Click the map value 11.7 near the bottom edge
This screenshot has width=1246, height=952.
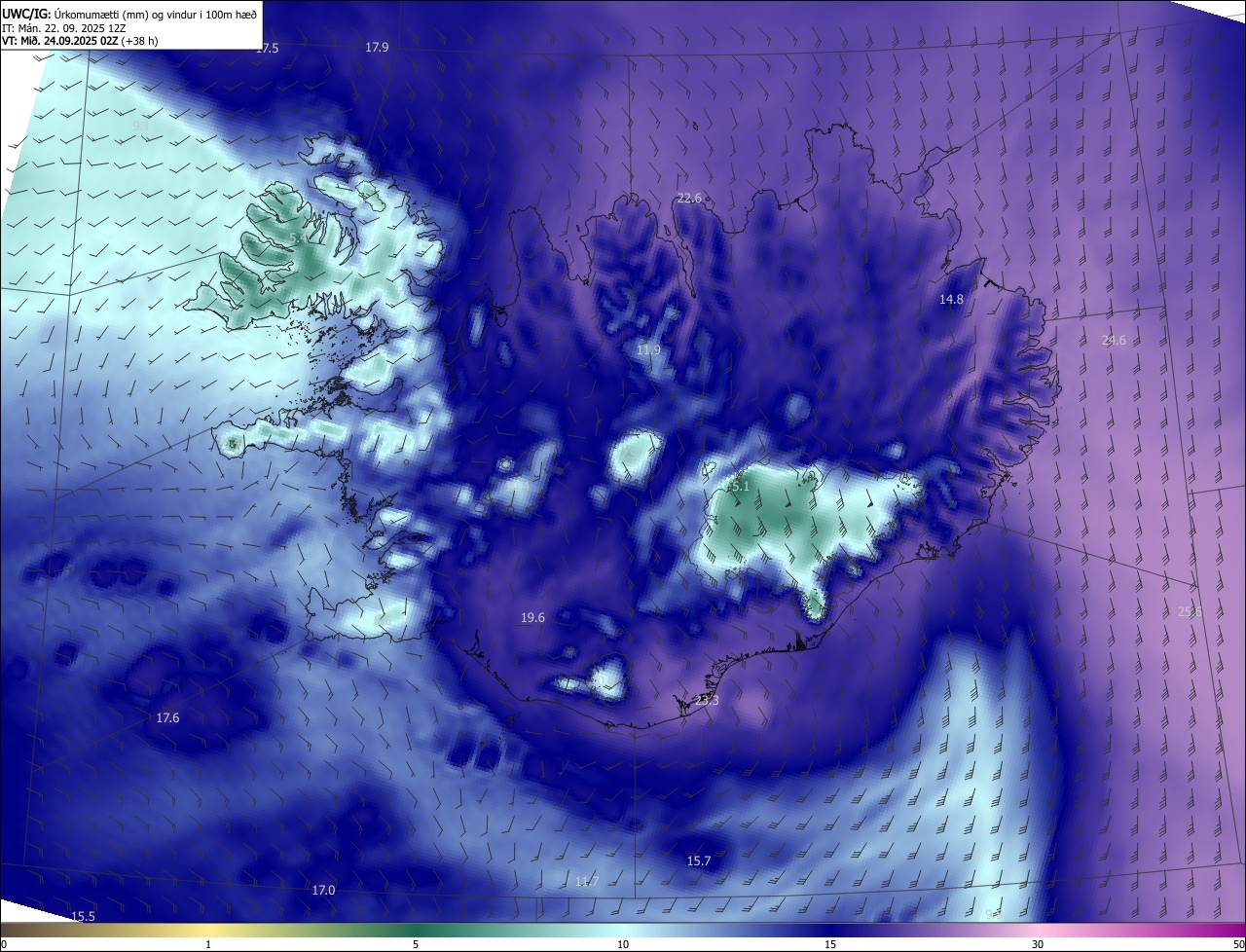pyautogui.click(x=586, y=882)
